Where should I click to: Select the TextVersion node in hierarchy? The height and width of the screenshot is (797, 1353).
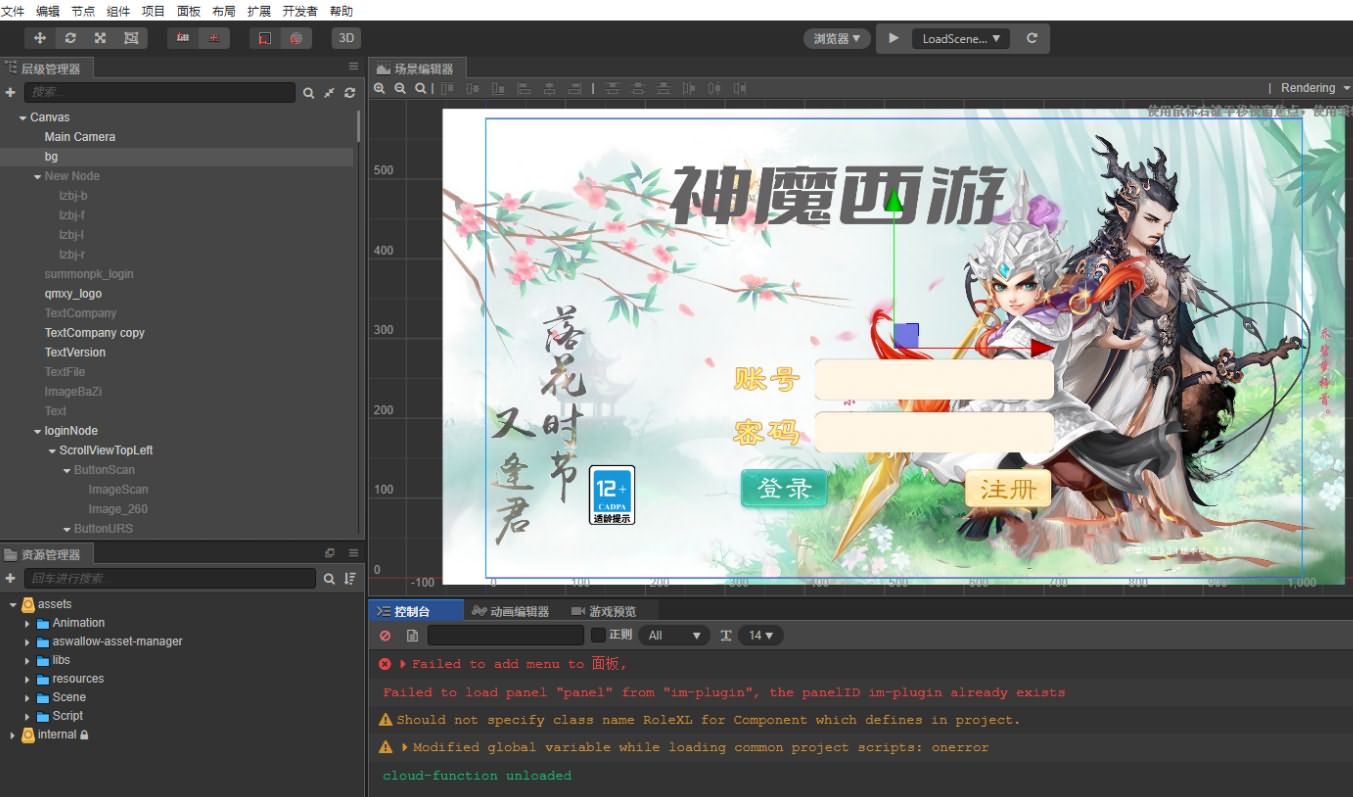(x=75, y=352)
